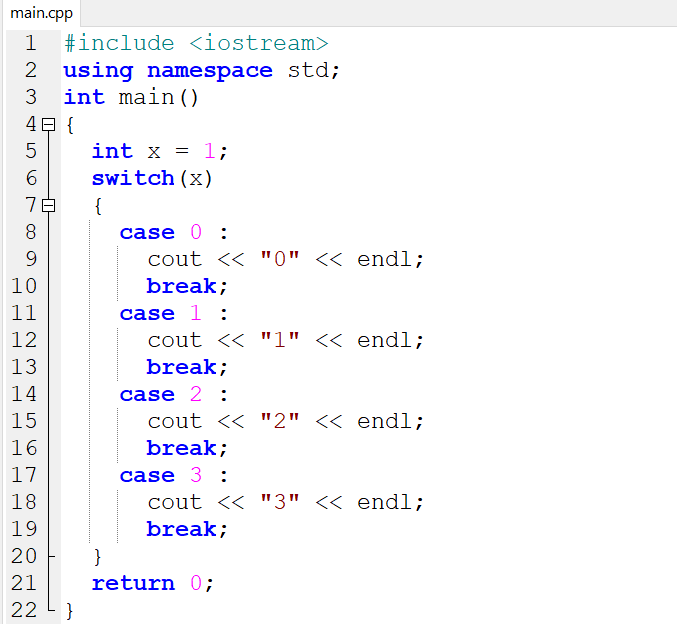Click the switch's opening brace on line 7

point(98,206)
